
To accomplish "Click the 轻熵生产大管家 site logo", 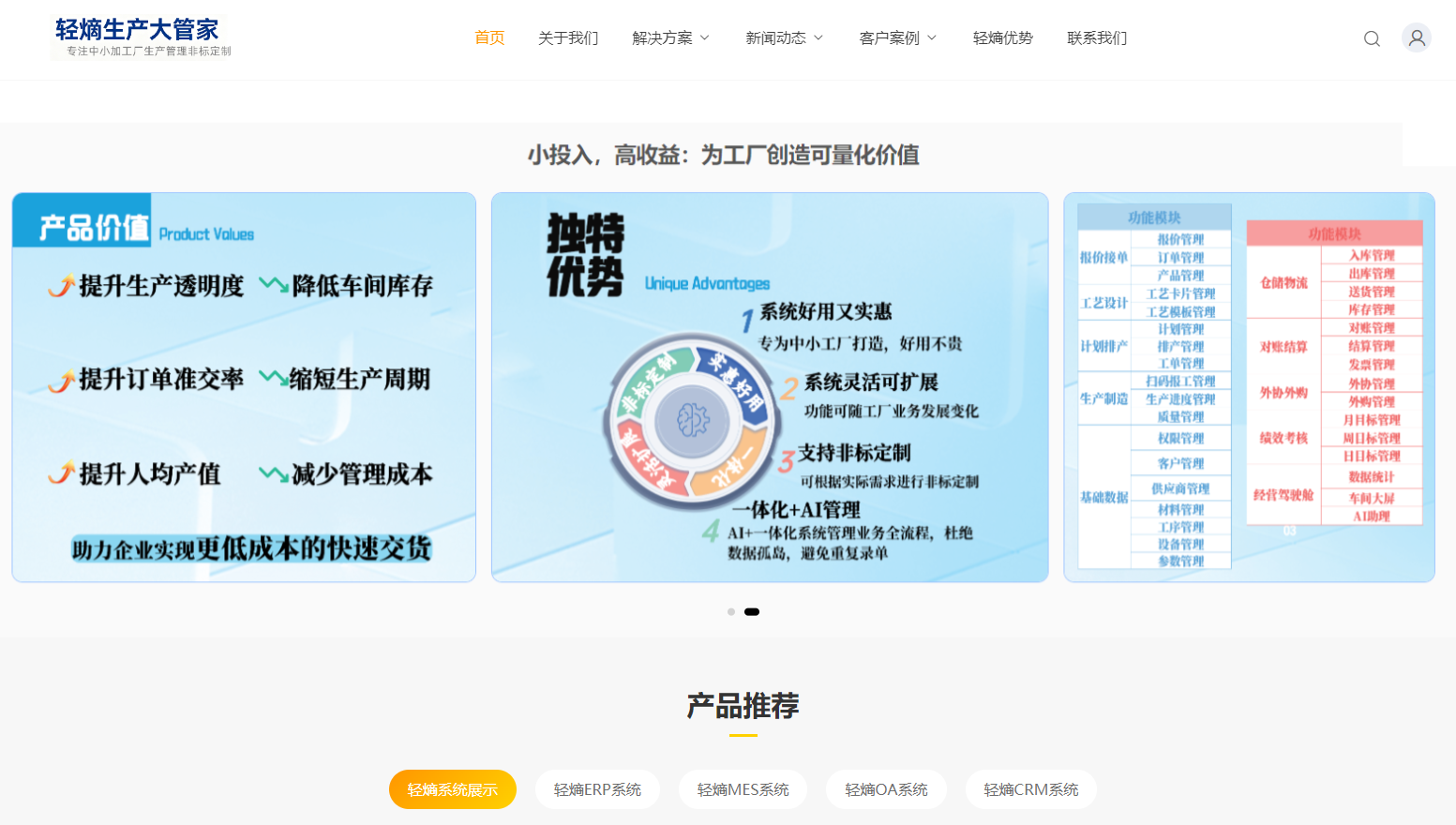I will click(x=142, y=37).
